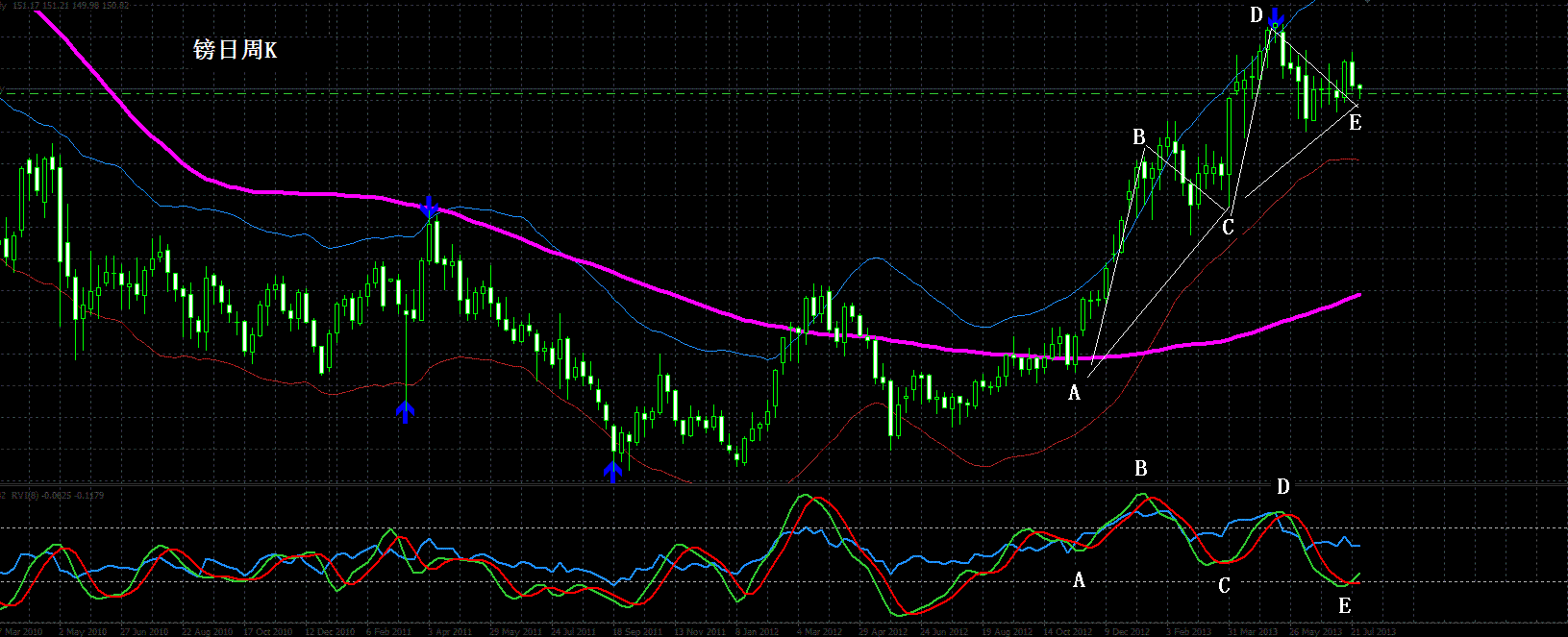Click the 17 Oct 2010 date on time axis
Screen dimensions: 1568x637
coord(267,631)
